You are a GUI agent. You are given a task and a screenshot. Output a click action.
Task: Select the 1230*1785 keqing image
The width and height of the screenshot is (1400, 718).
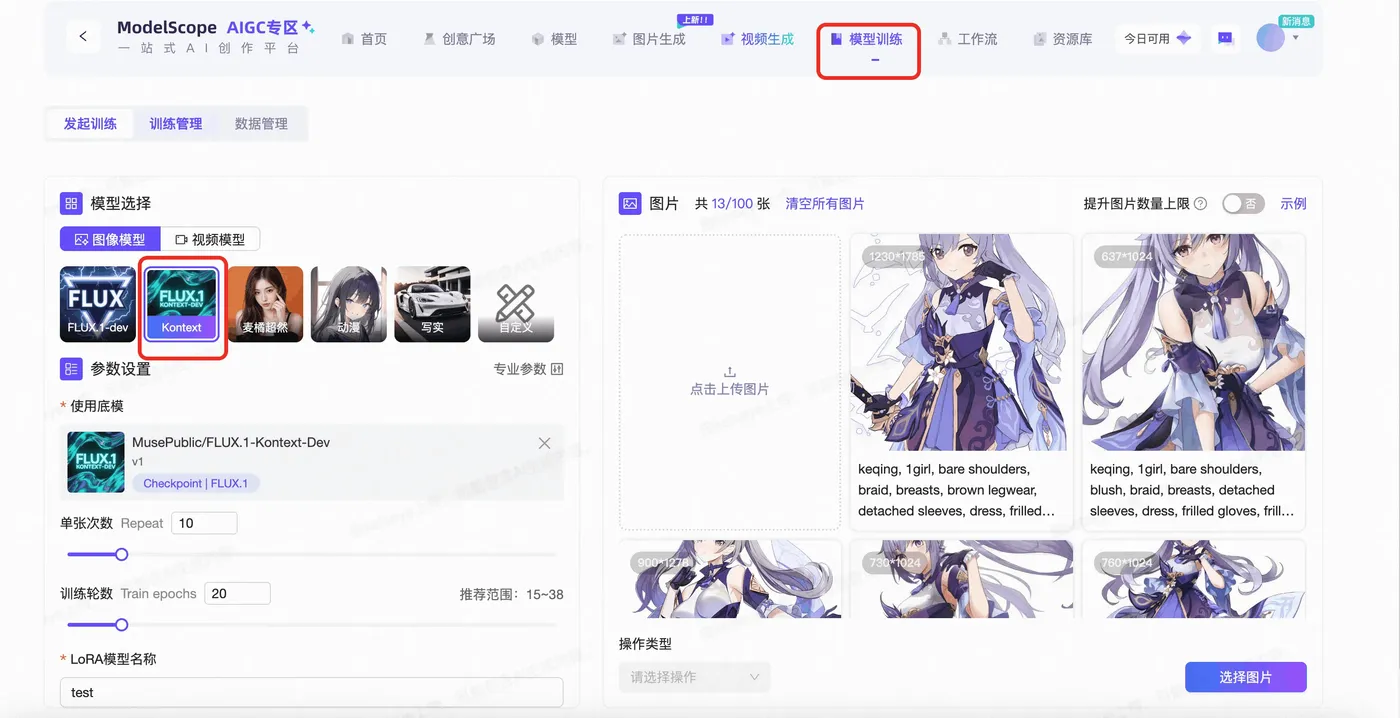coord(961,342)
